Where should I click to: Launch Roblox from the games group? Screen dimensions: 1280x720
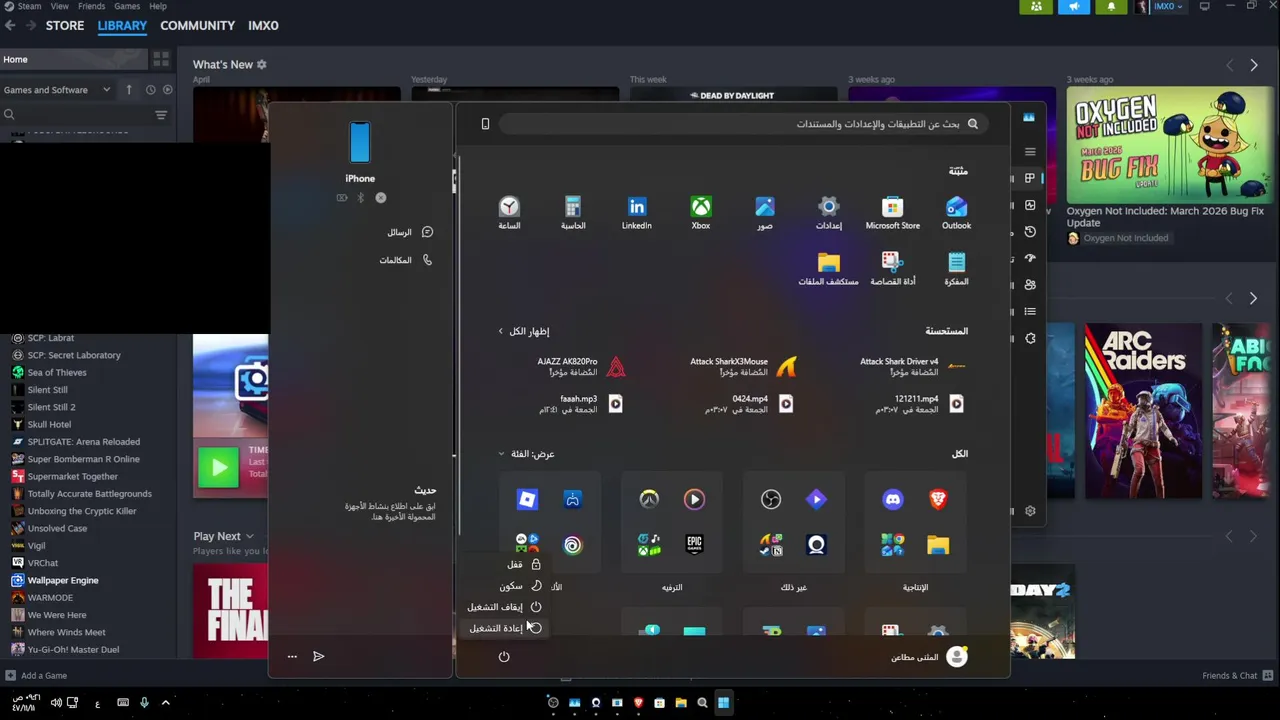pyautogui.click(x=527, y=499)
